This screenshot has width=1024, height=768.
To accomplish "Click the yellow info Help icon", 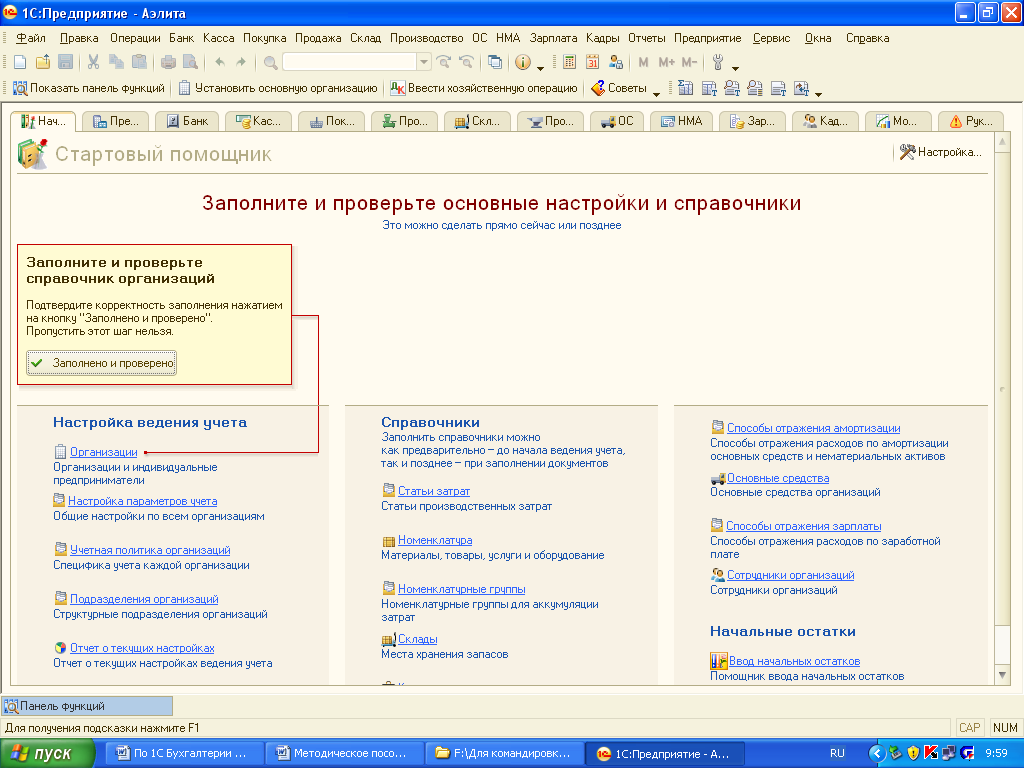I will (522, 62).
